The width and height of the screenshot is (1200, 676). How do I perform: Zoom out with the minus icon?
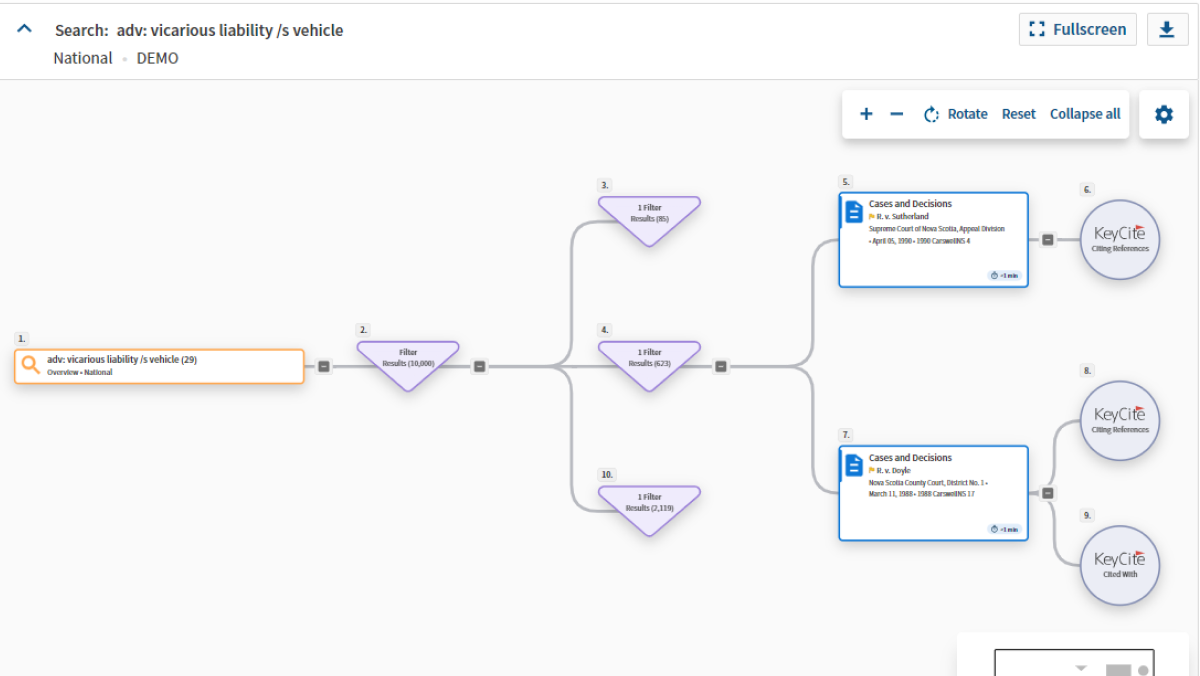coord(897,114)
